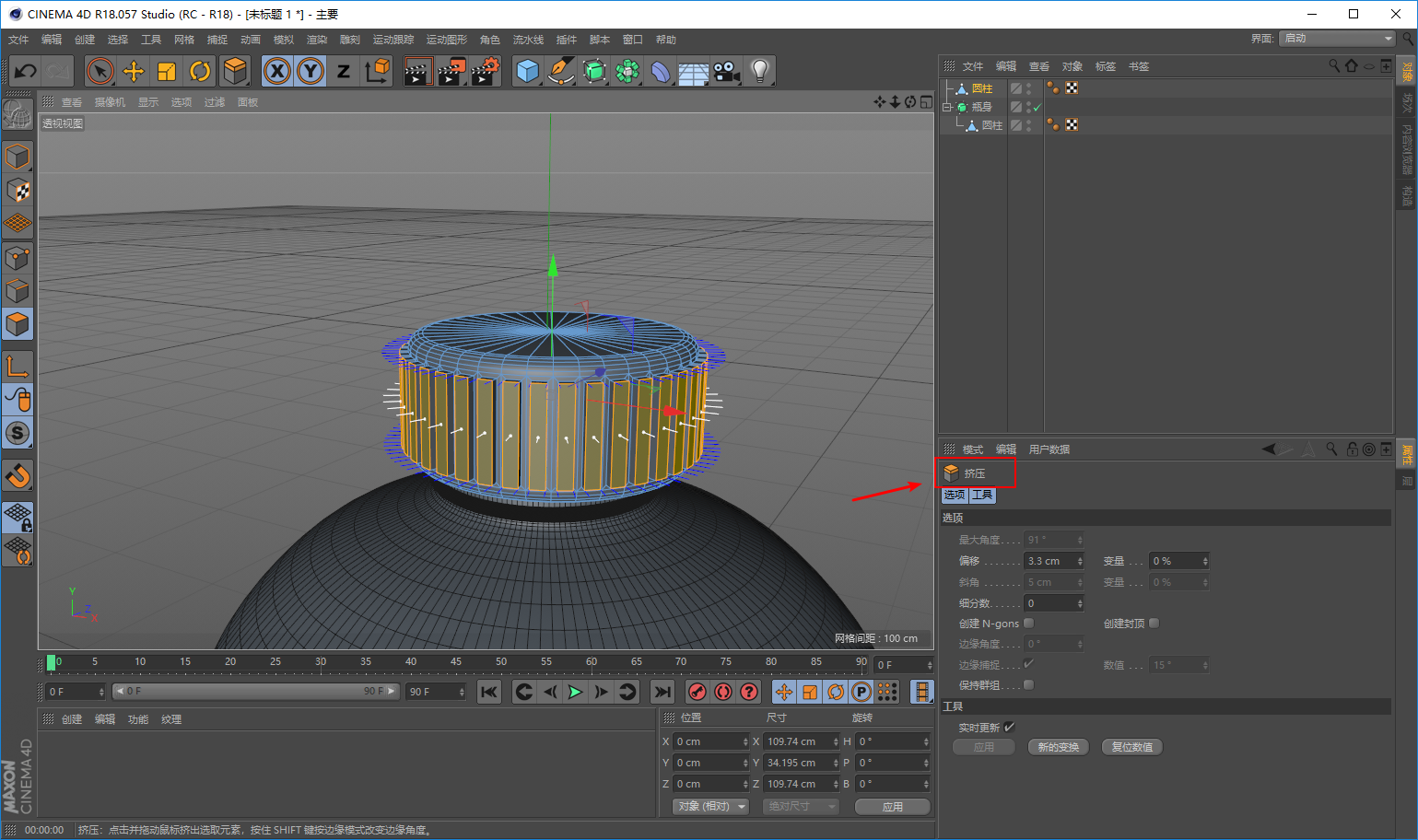Click Make Editable icon in left palette

pyautogui.click(x=18, y=115)
